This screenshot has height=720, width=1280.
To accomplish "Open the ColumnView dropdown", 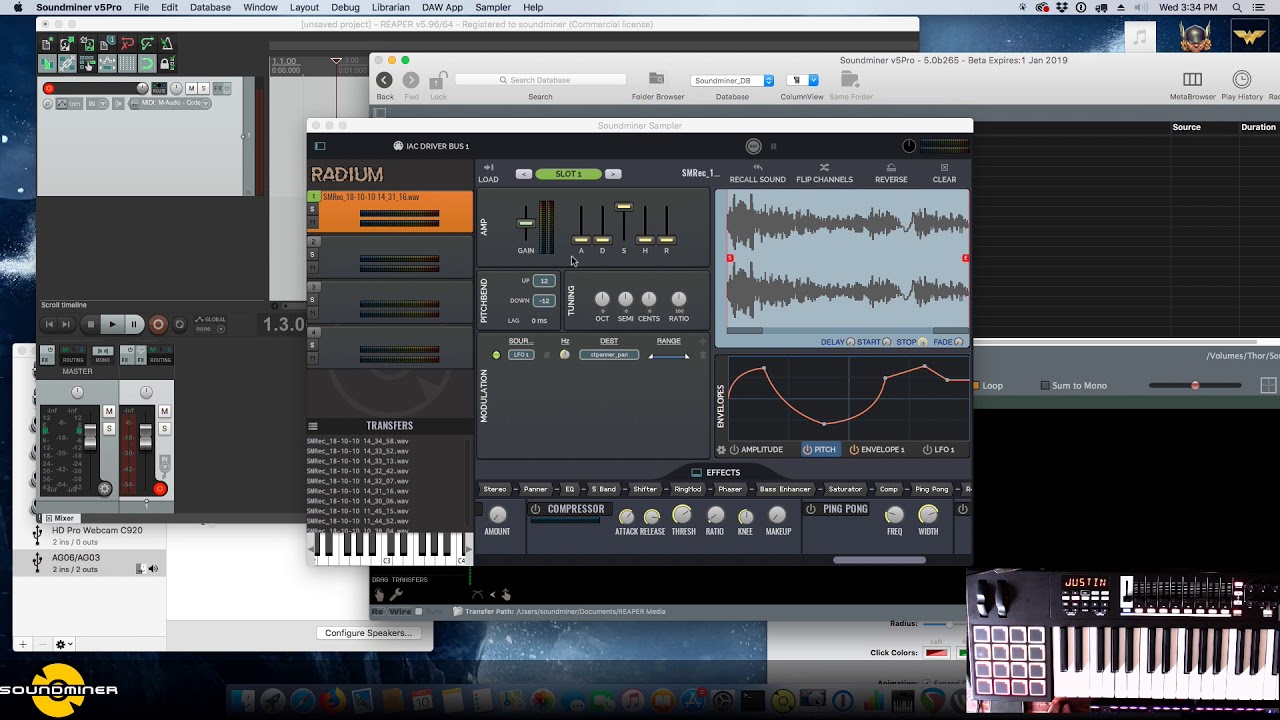I will [802, 80].
